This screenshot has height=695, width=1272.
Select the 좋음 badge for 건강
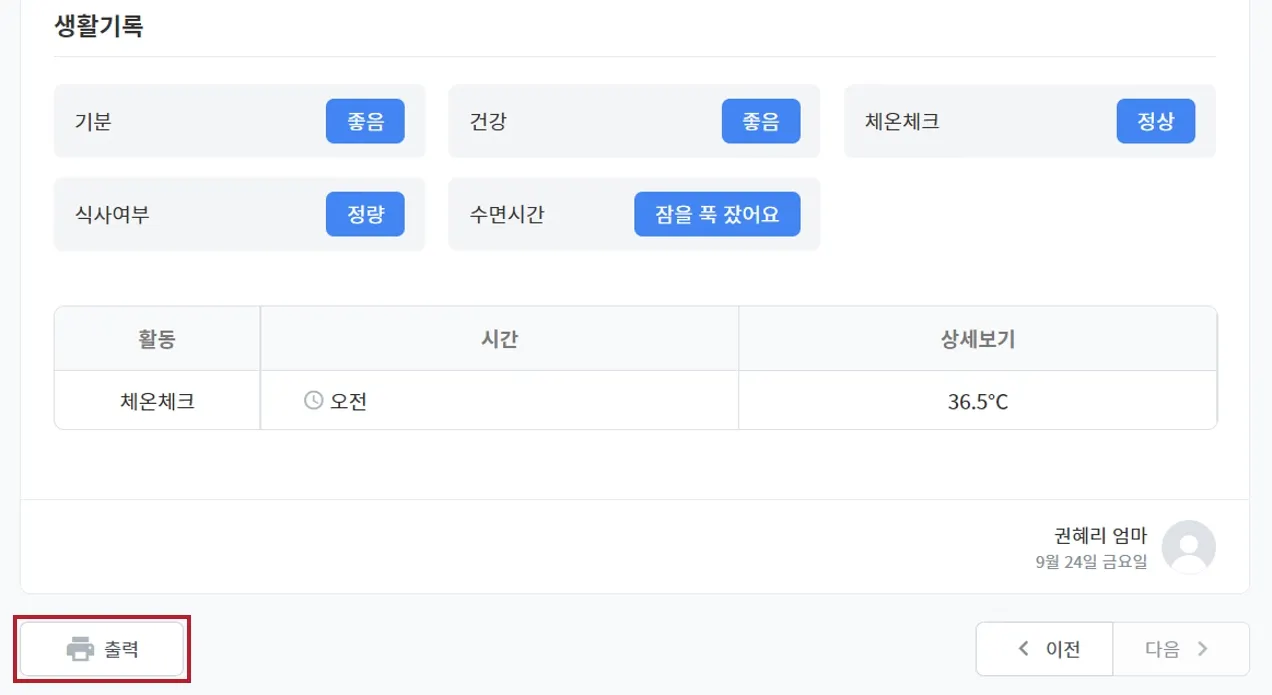(x=760, y=122)
